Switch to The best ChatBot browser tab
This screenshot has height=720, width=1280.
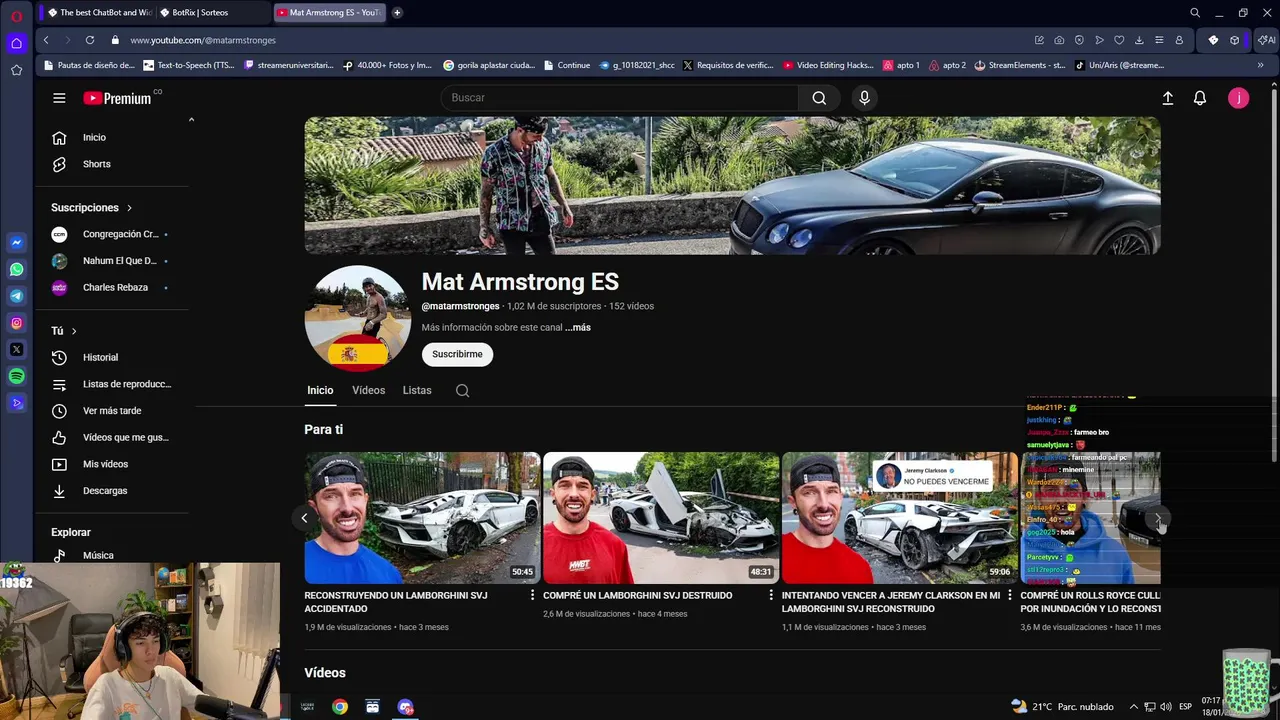point(98,13)
